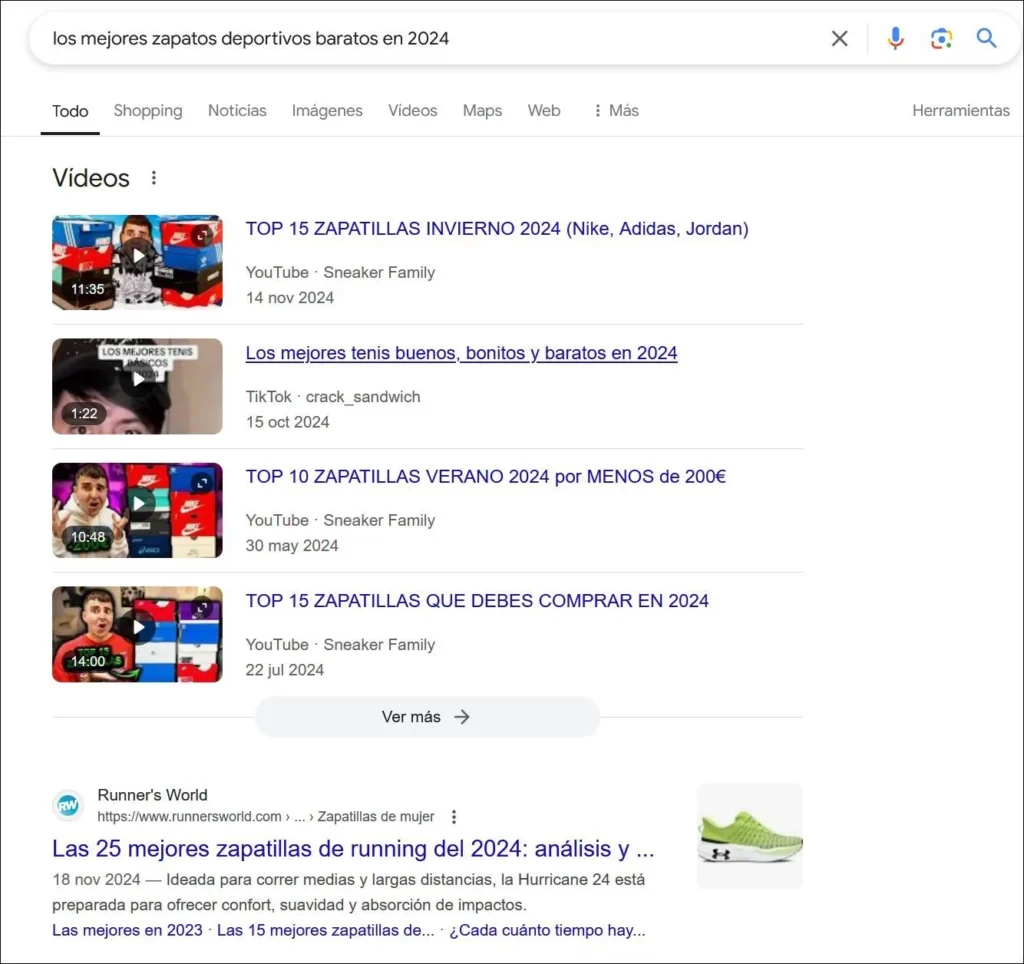Image resolution: width=1024 pixels, height=964 pixels.
Task: Run search with the magnifying glass icon
Action: [x=986, y=39]
